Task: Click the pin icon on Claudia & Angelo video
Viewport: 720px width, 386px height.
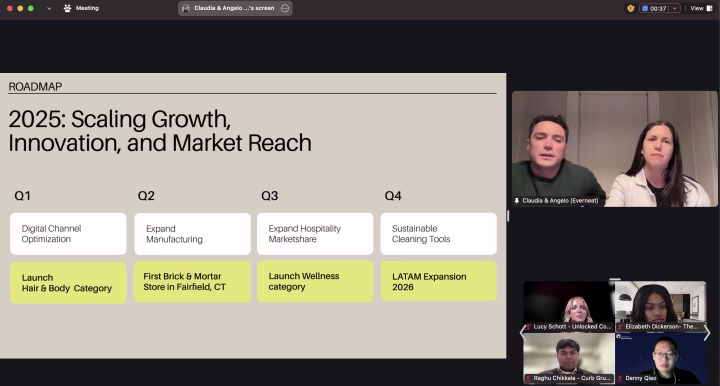Action: pos(517,201)
